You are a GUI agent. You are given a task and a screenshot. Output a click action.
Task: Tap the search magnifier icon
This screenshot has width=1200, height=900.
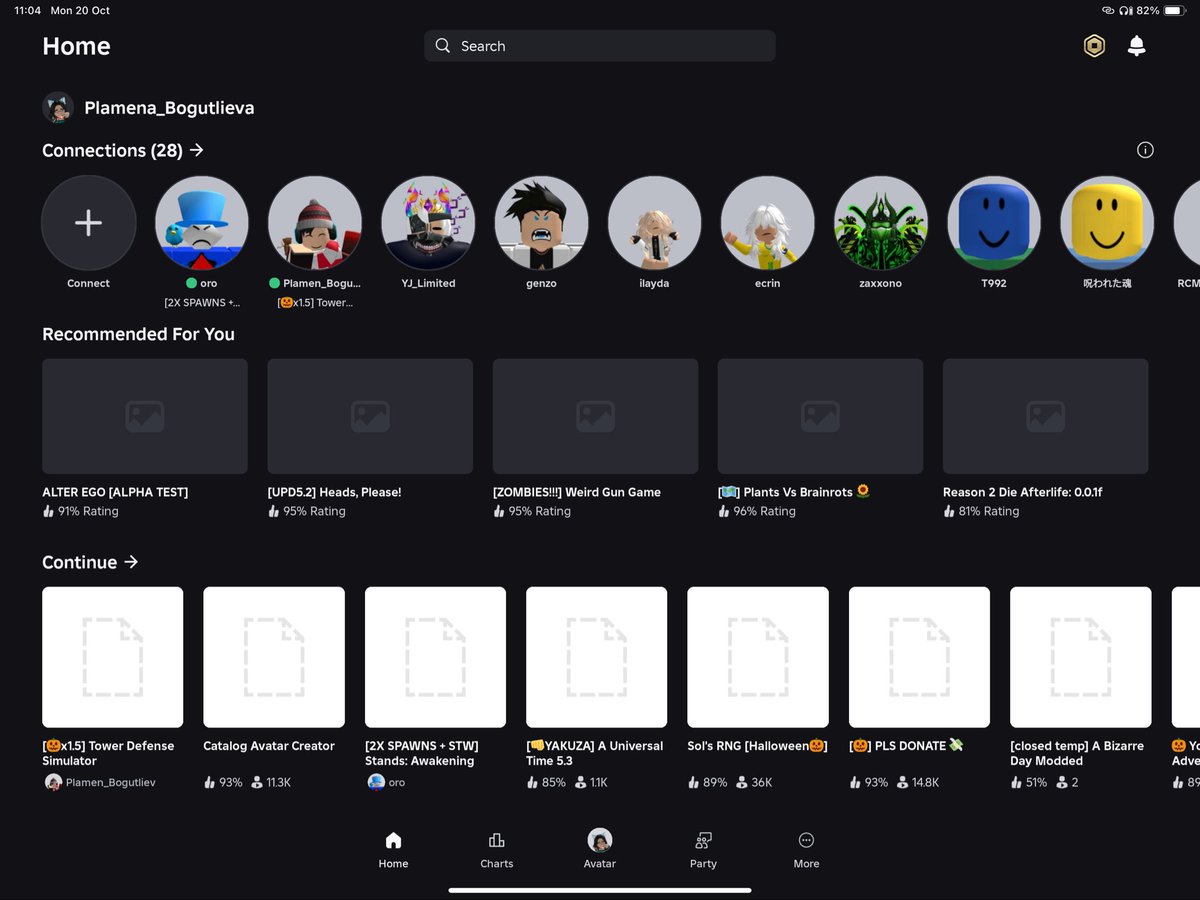(x=443, y=46)
